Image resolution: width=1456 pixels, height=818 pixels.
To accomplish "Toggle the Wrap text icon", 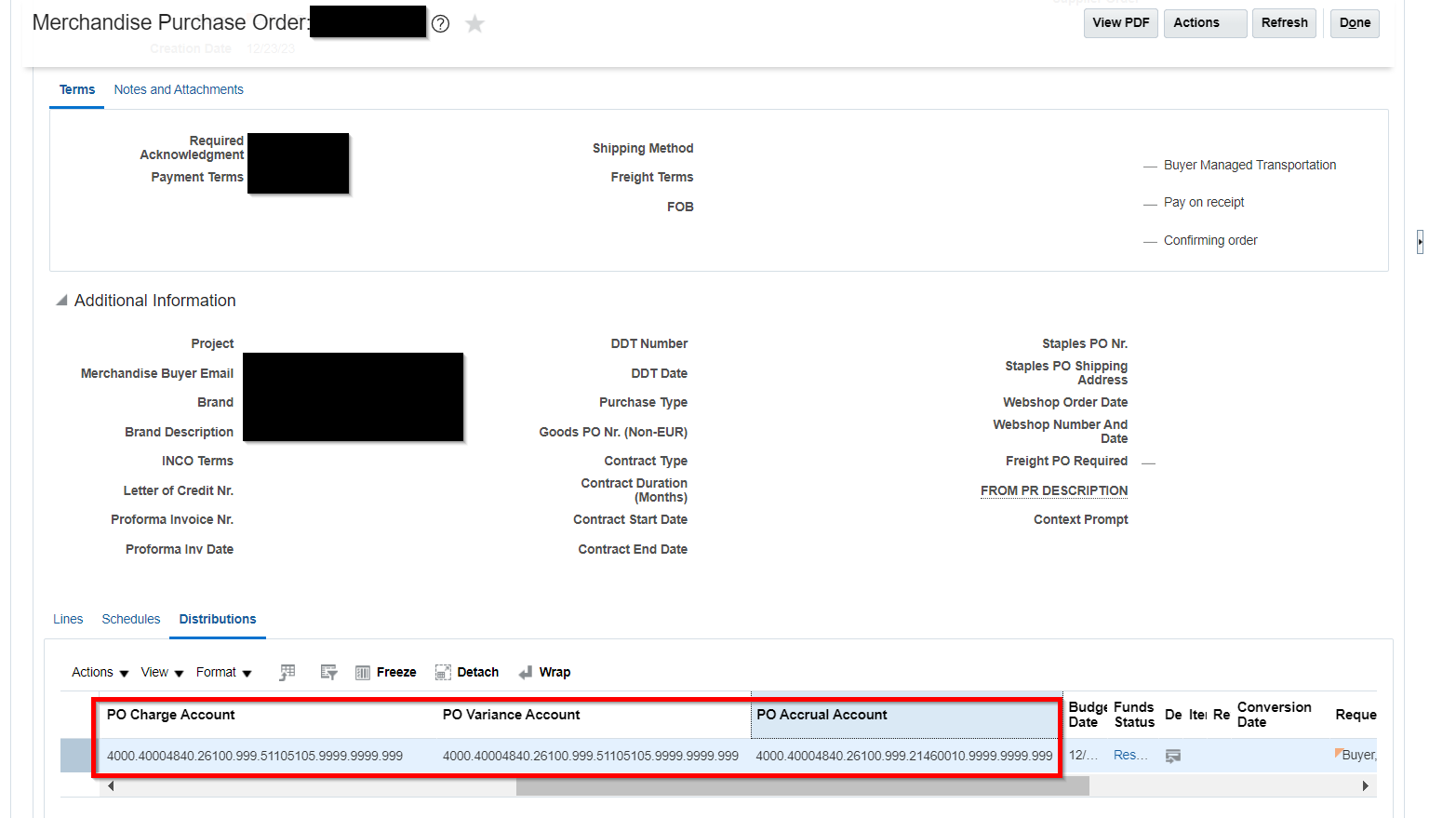I will click(x=528, y=671).
